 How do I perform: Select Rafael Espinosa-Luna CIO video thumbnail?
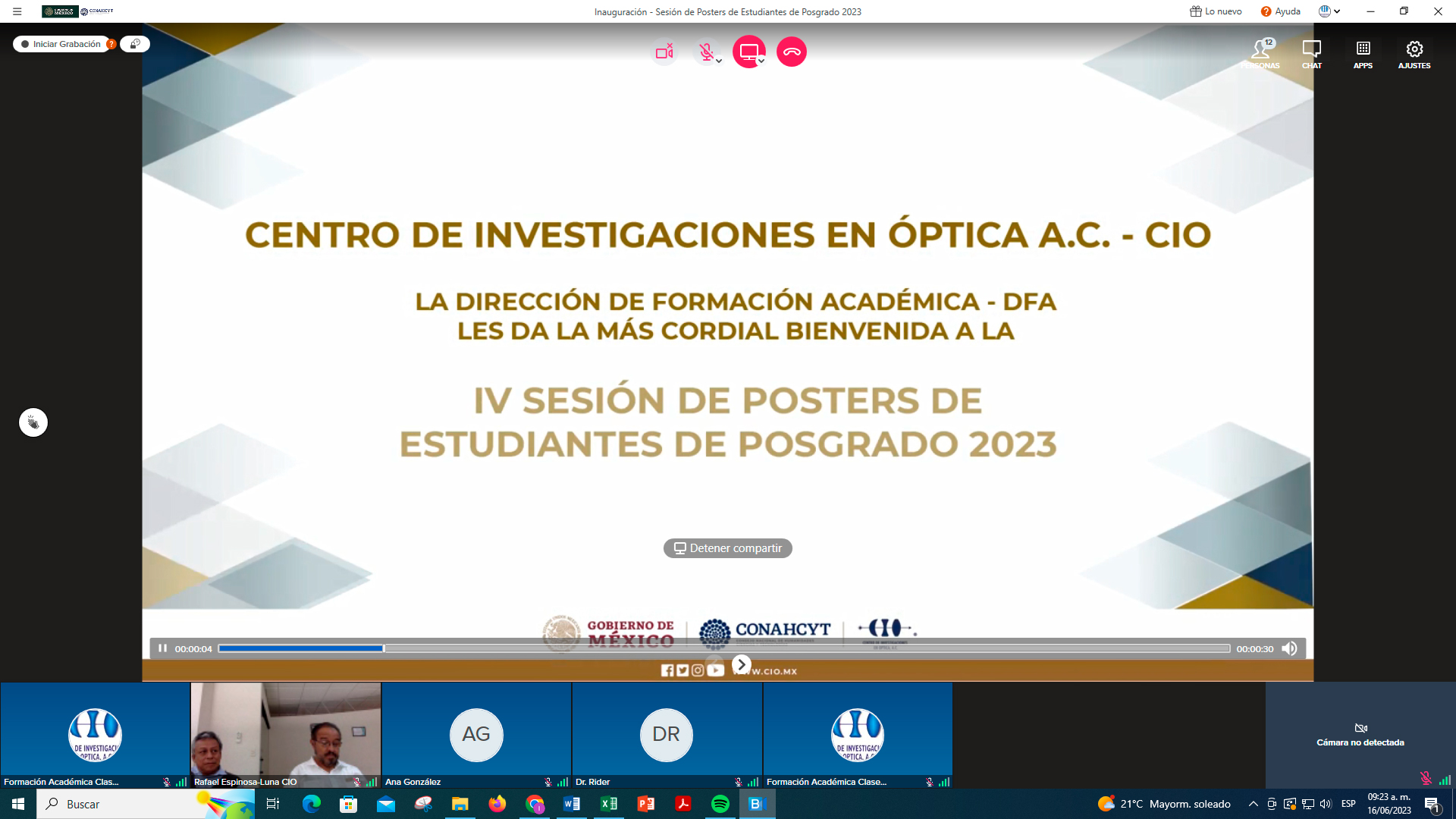click(285, 734)
